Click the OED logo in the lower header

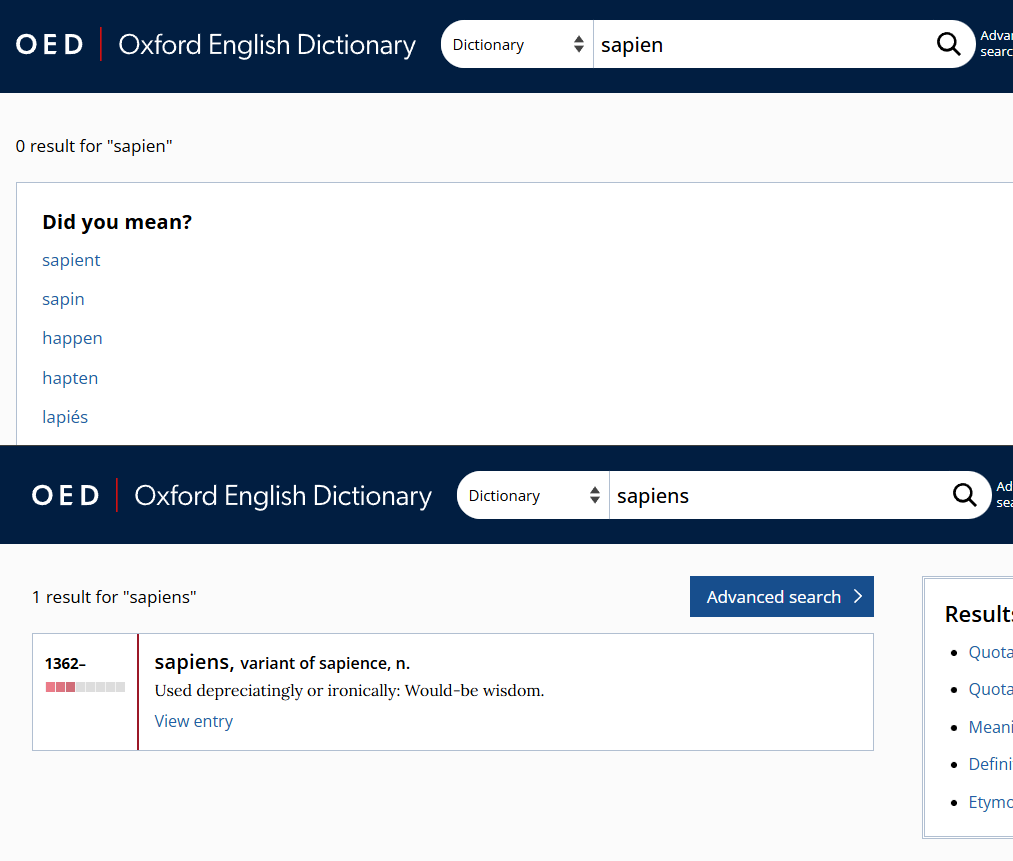click(66, 495)
